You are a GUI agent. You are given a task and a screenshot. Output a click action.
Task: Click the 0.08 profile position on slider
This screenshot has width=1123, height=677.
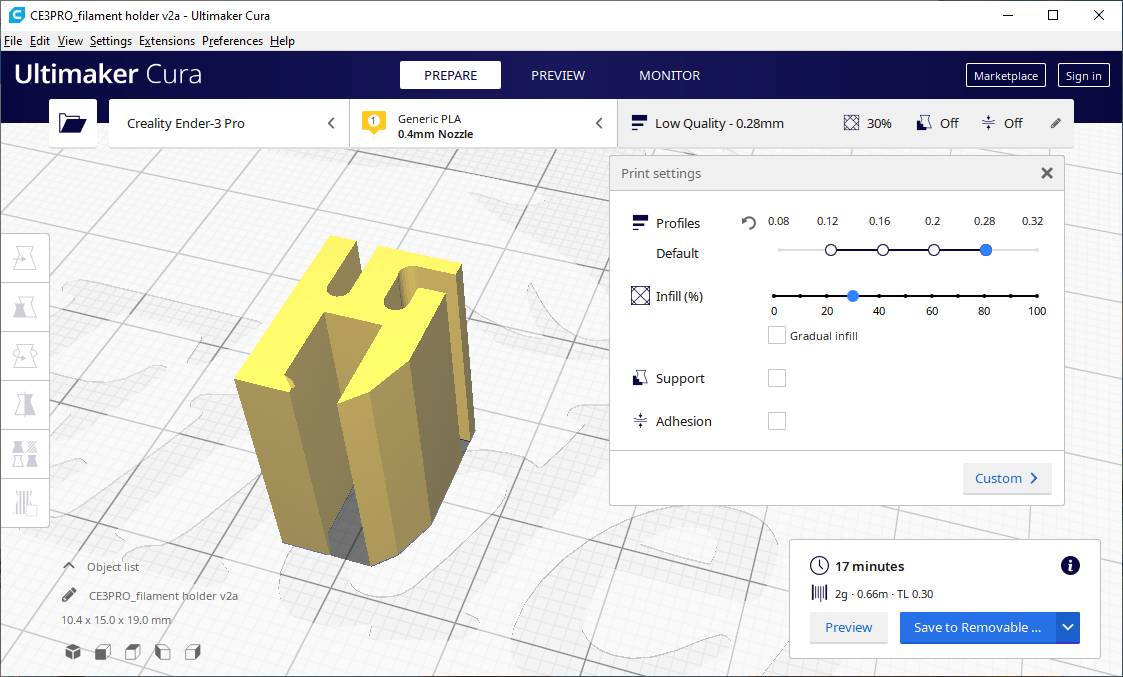[779, 250]
